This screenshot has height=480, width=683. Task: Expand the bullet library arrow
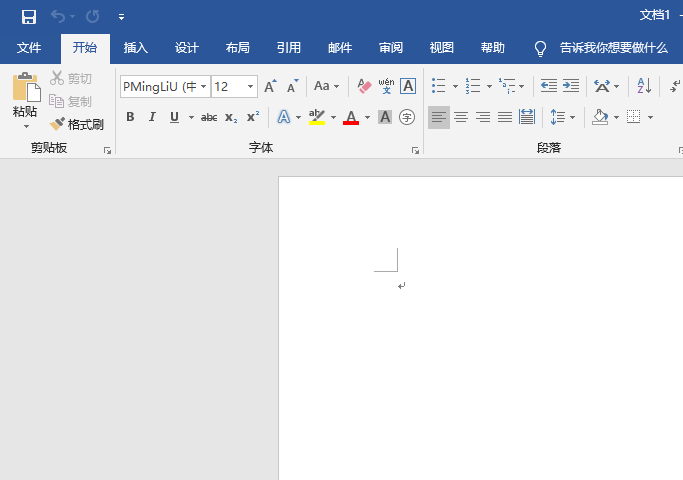coord(455,86)
